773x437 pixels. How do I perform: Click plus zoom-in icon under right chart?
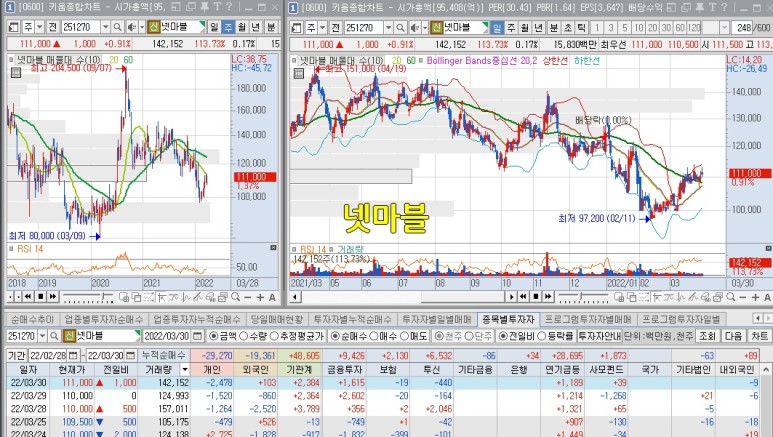click(755, 297)
